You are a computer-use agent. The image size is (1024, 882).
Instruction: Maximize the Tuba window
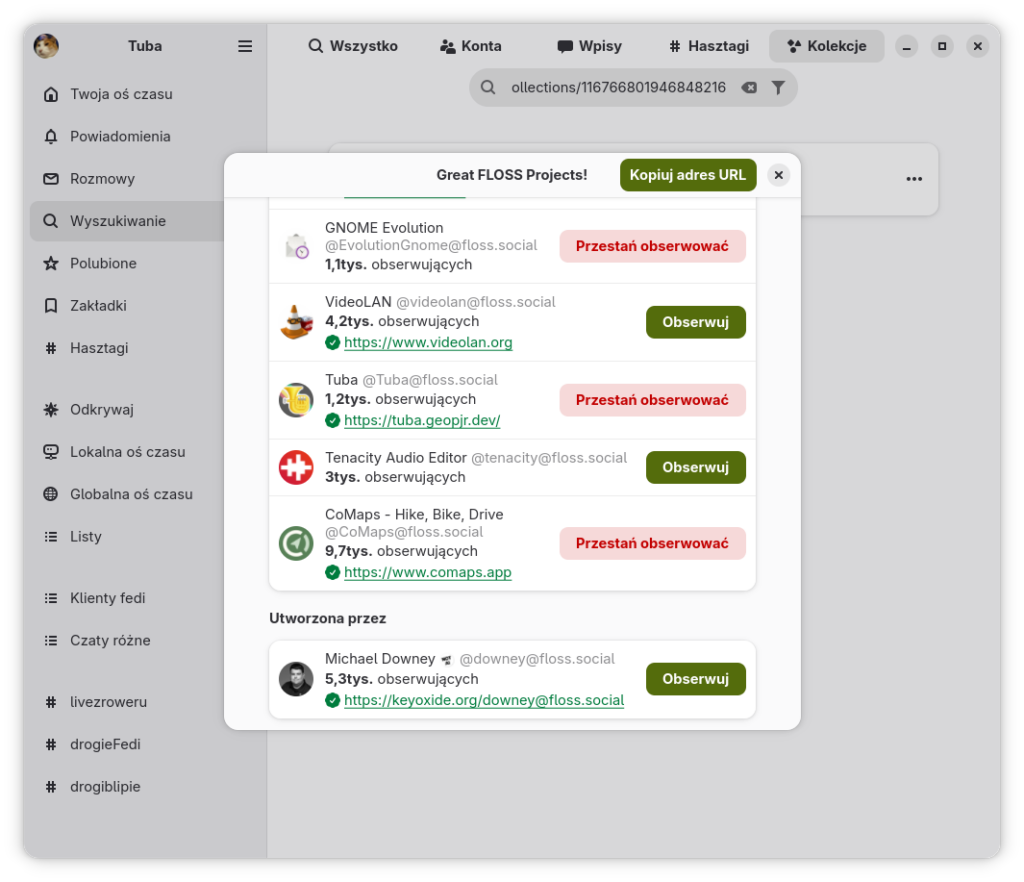(x=942, y=46)
